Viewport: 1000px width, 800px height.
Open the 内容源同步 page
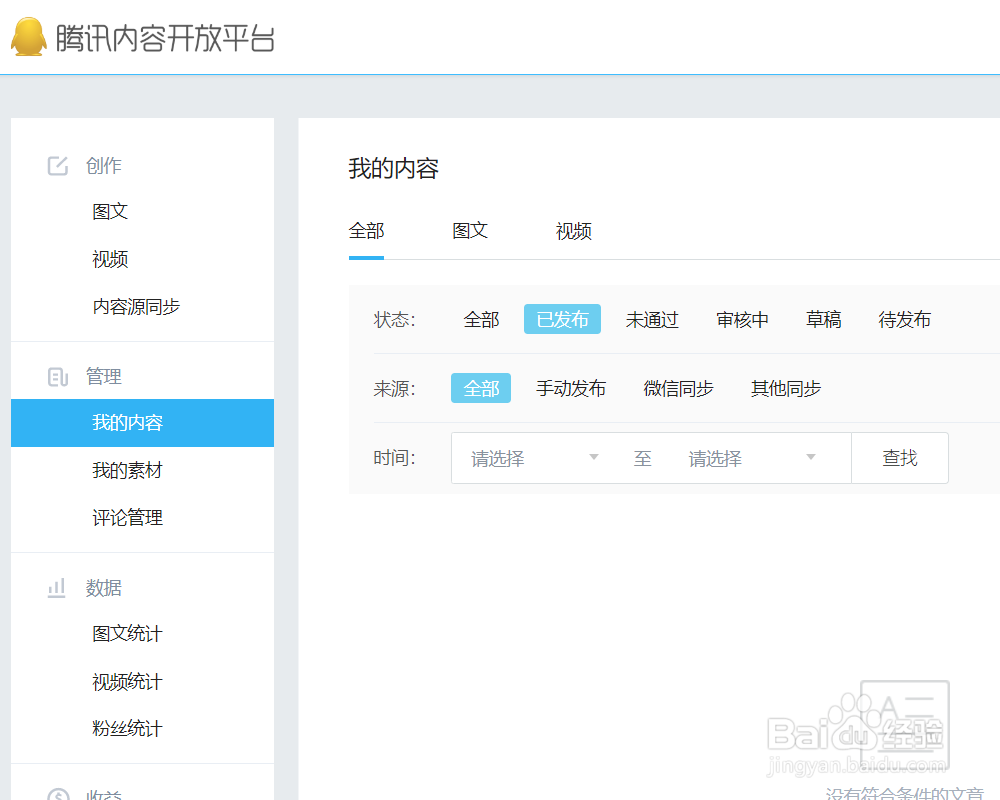pyautogui.click(x=135, y=307)
